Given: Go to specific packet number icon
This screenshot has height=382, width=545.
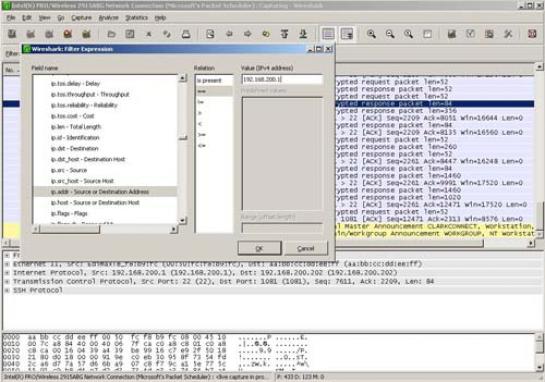Looking at the screenshot, I should (x=266, y=34).
